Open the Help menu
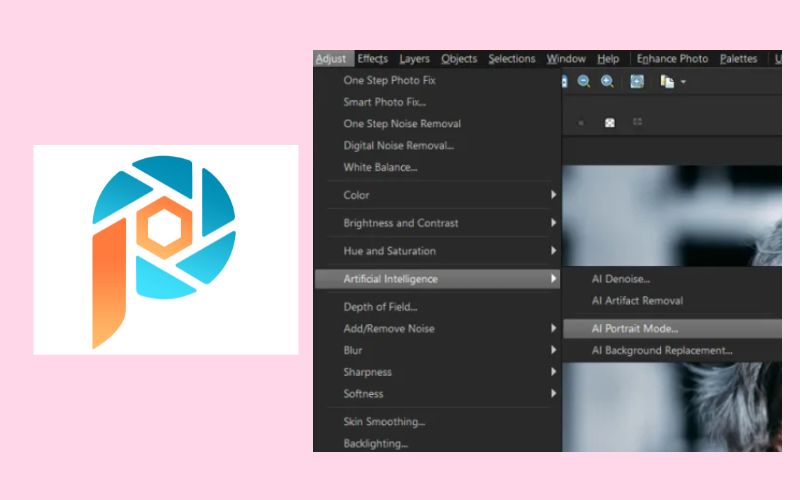This screenshot has width=800, height=500. click(x=608, y=59)
